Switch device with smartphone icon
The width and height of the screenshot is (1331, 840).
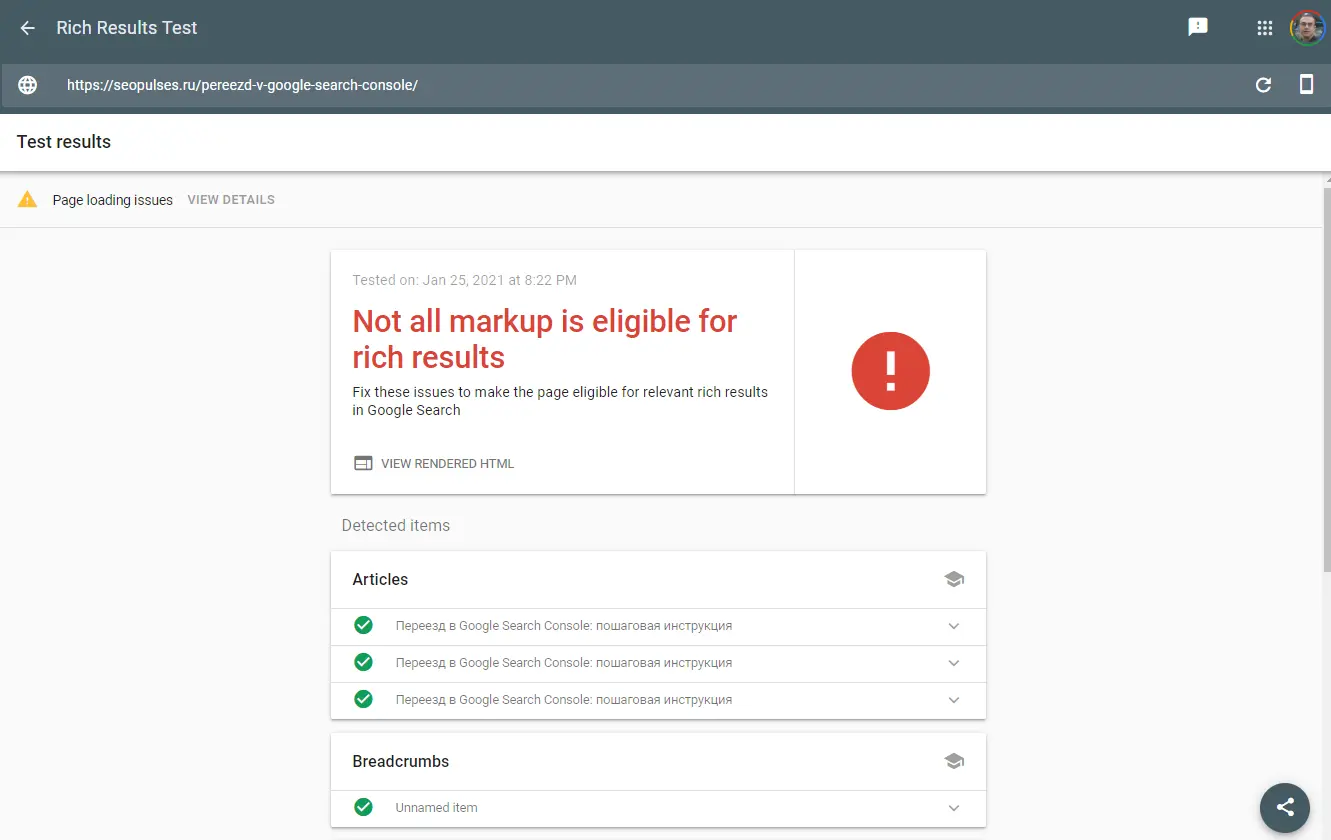point(1306,85)
